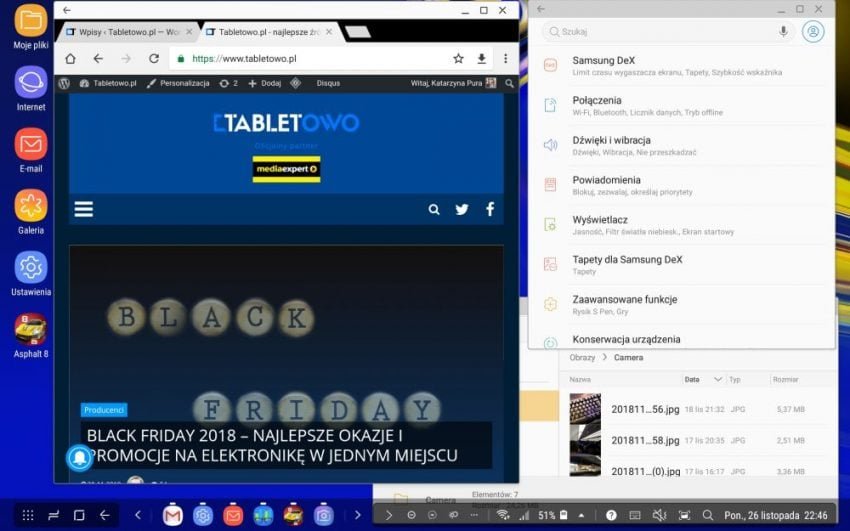Click the browser forward arrow
Image resolution: width=850 pixels, height=531 pixels.
pos(126,59)
